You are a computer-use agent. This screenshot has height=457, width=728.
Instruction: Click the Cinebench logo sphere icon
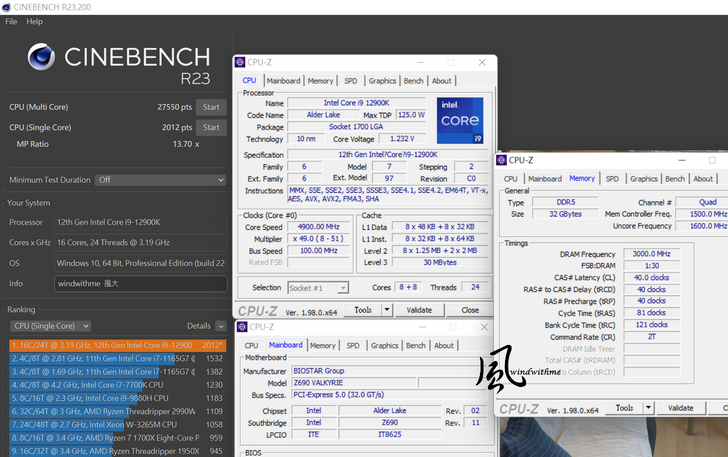tap(41, 57)
